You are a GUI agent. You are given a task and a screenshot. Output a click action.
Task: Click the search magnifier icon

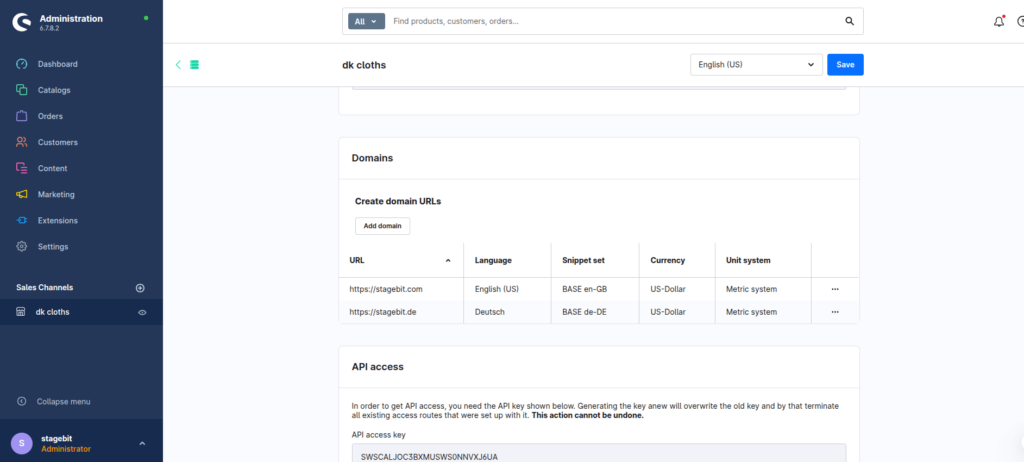point(850,22)
